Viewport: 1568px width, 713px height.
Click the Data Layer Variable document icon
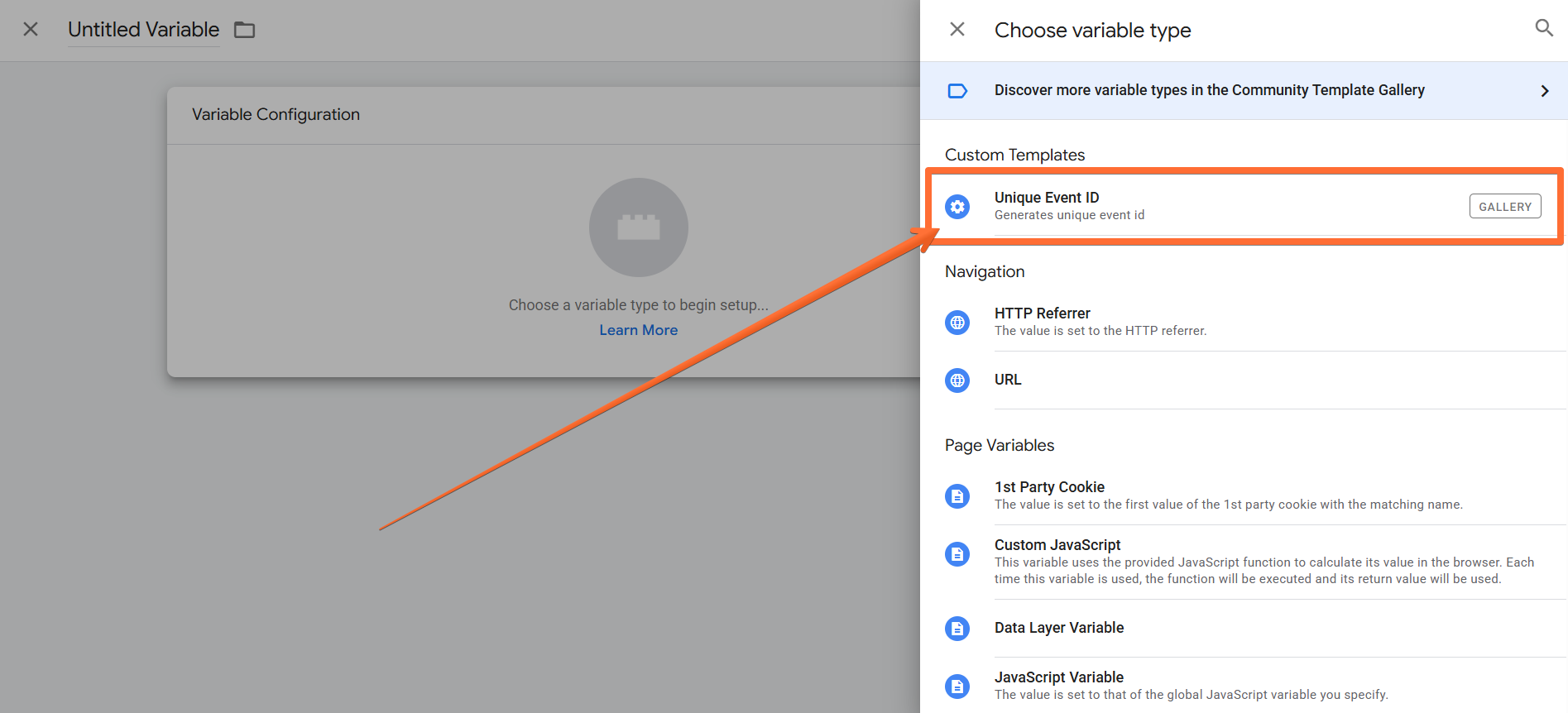click(957, 629)
